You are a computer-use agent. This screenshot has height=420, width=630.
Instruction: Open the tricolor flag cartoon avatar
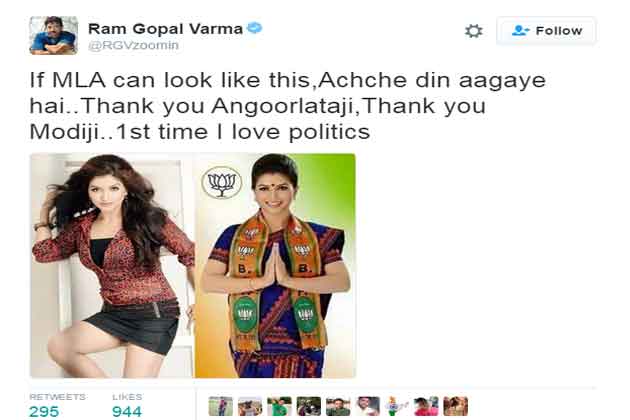397,406
